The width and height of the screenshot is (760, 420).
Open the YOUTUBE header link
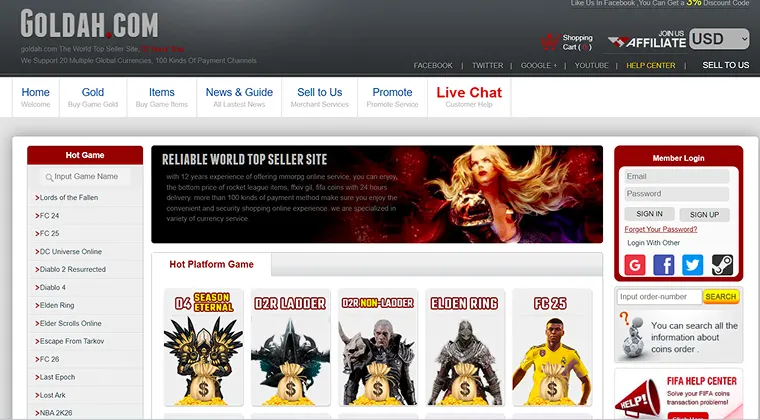(x=591, y=65)
